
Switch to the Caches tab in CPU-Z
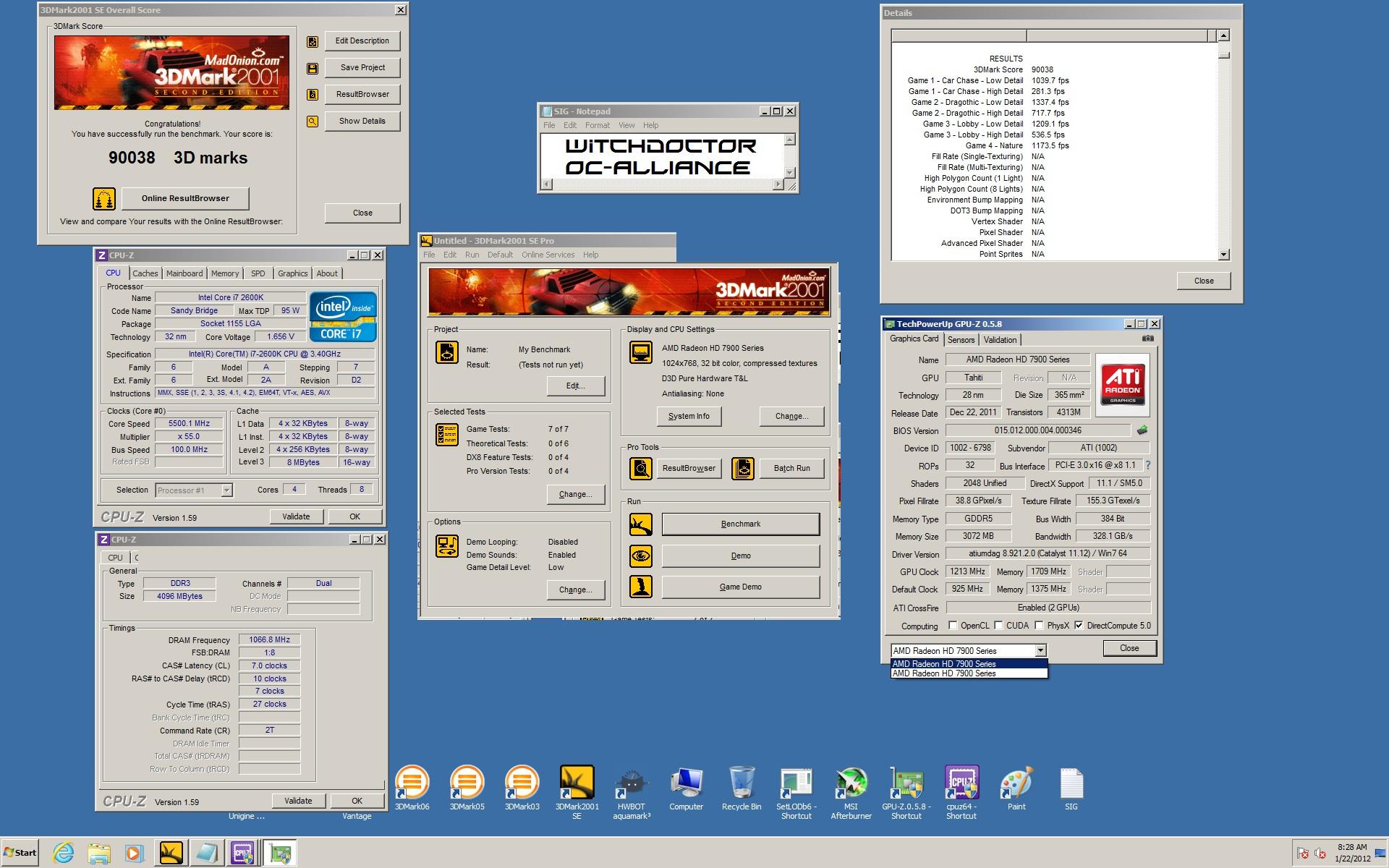pyautogui.click(x=145, y=273)
